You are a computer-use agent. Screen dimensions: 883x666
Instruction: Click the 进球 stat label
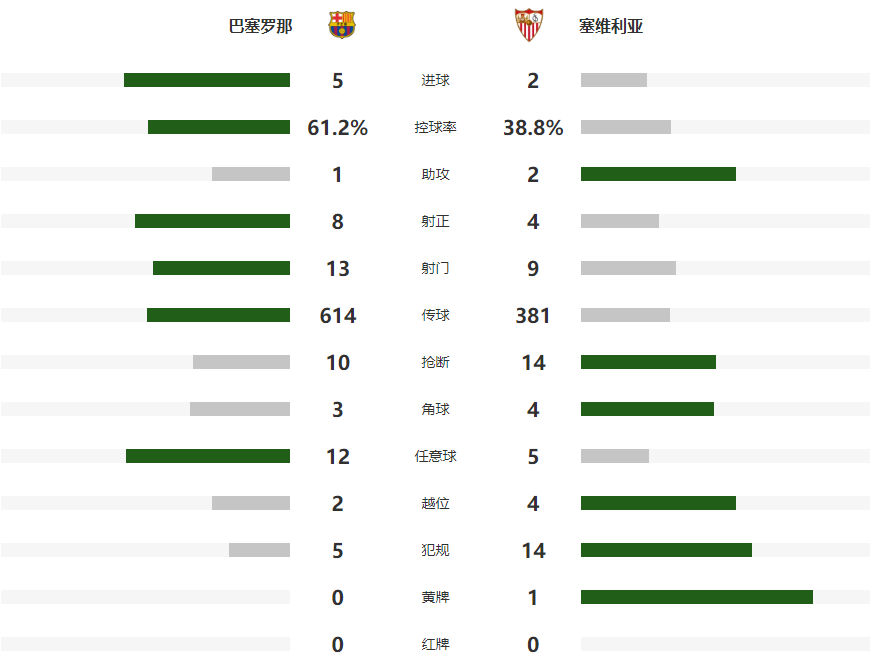435,81
